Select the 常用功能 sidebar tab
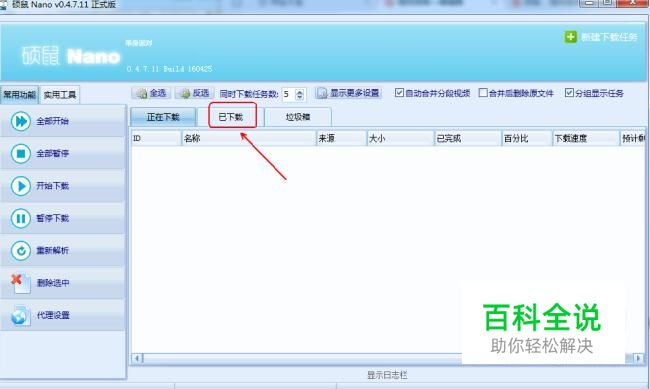Screen dimensions: 650x389 (x=19, y=95)
